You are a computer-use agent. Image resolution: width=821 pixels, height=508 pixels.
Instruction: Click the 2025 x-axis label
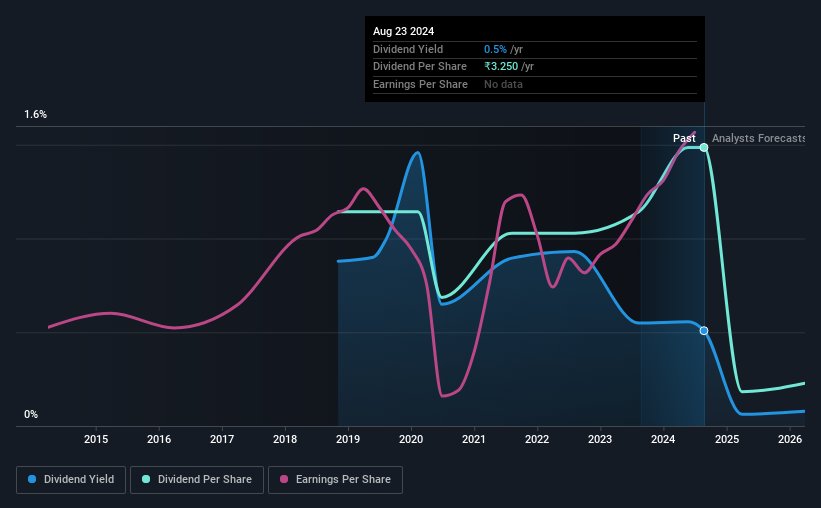(x=727, y=439)
